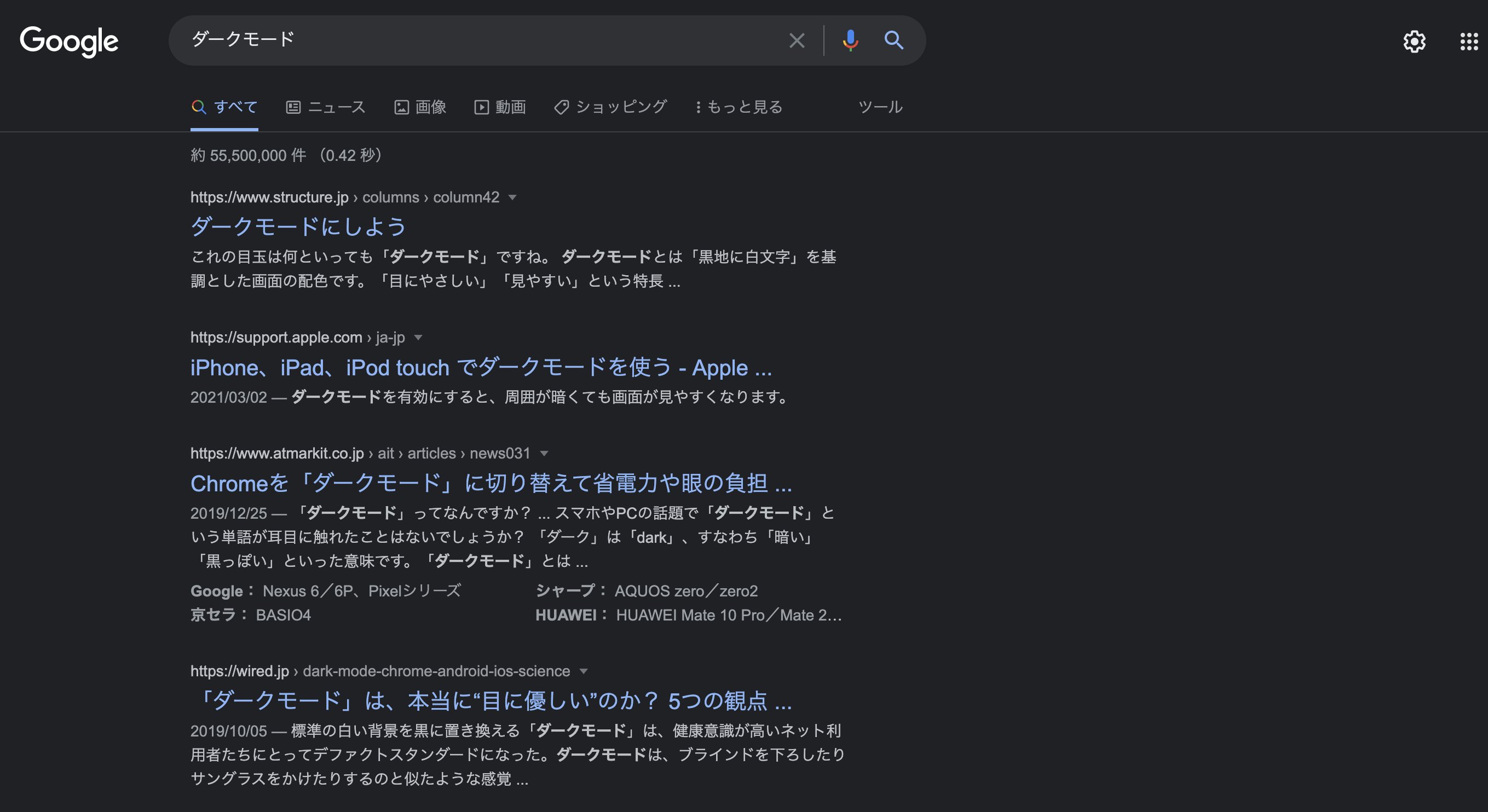Switch to the ニュース tab
This screenshot has height=812, width=1488.
326,107
